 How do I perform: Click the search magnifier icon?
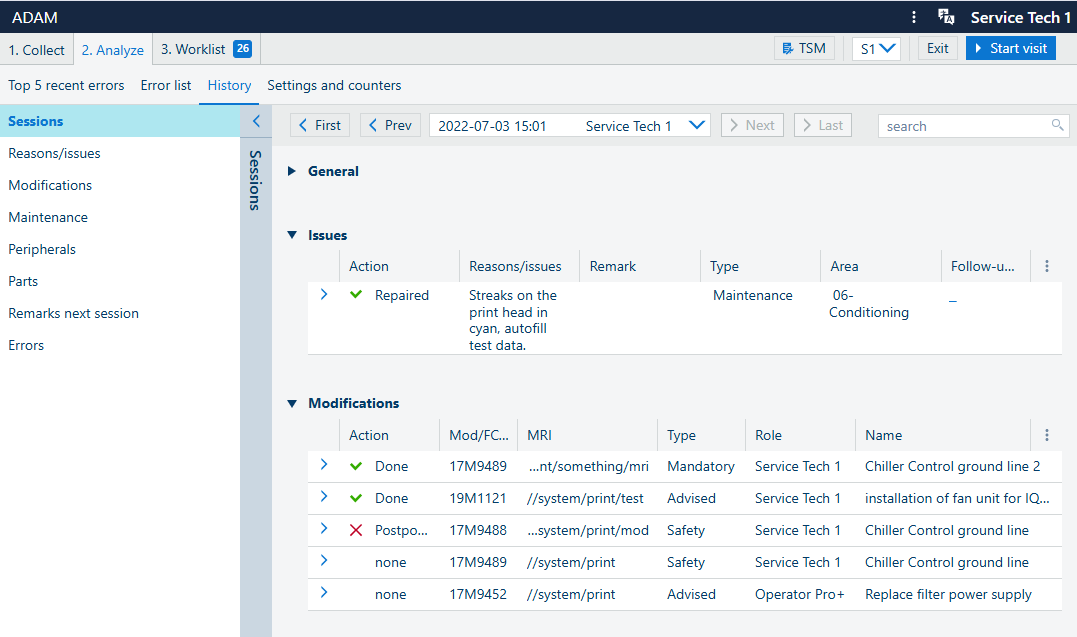click(x=1057, y=125)
